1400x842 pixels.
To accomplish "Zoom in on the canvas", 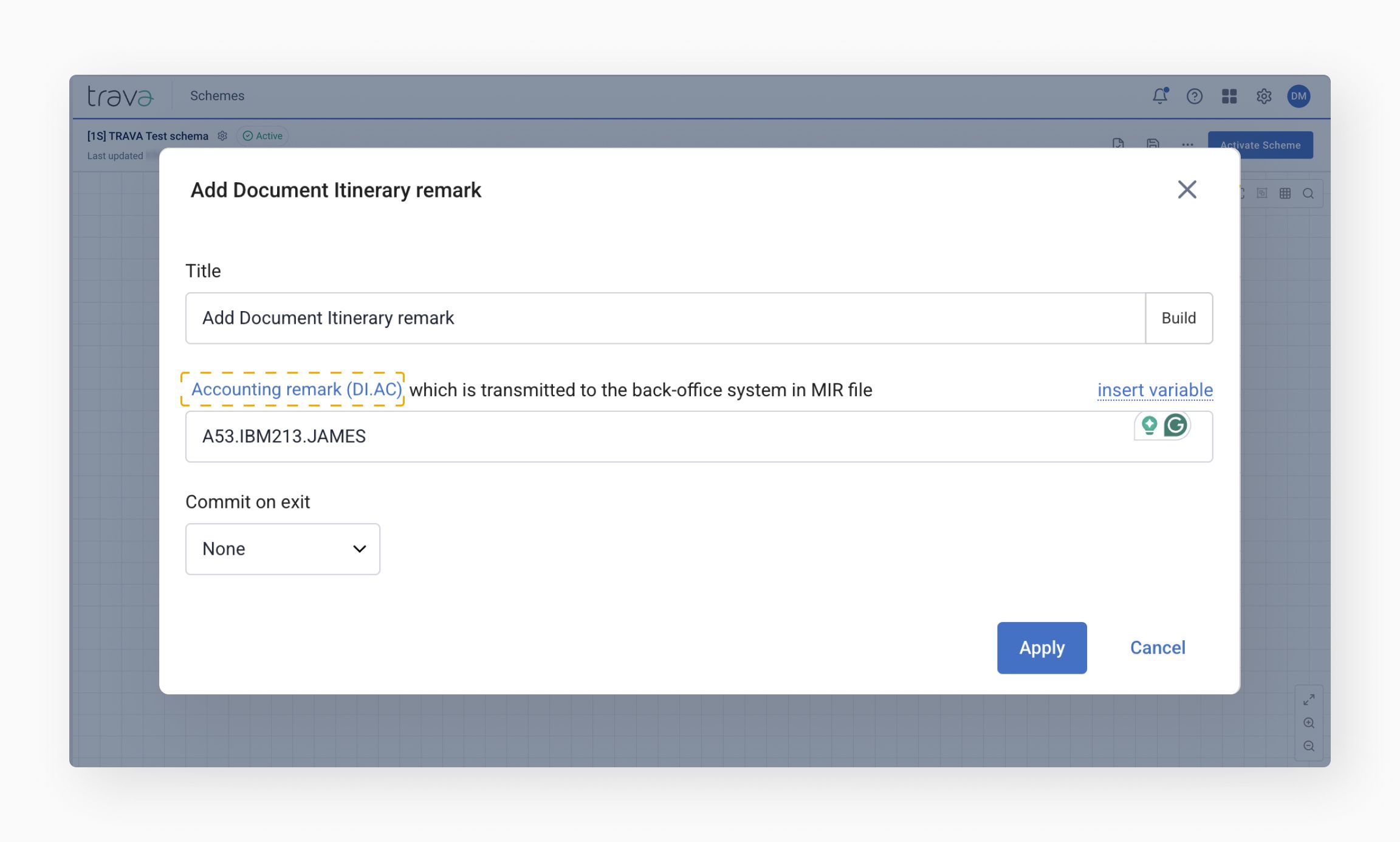I will point(1309,723).
